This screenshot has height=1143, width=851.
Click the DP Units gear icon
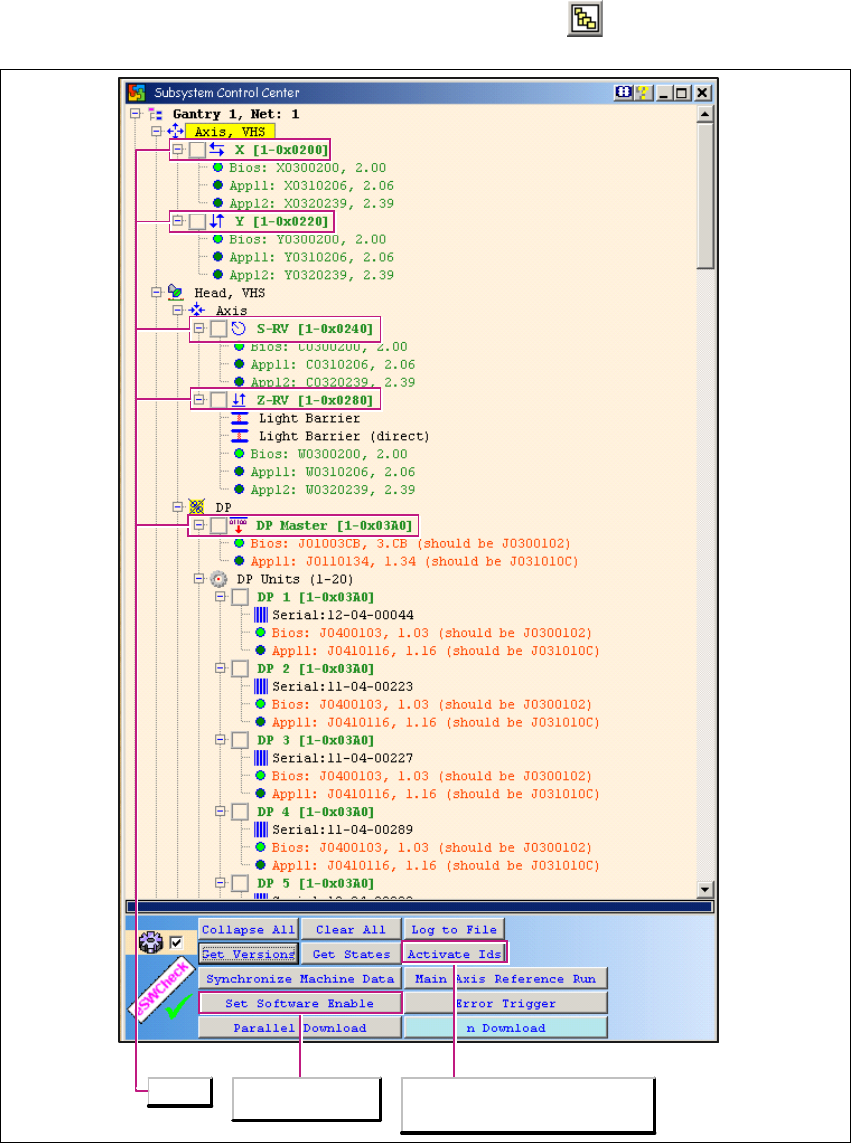[219, 579]
